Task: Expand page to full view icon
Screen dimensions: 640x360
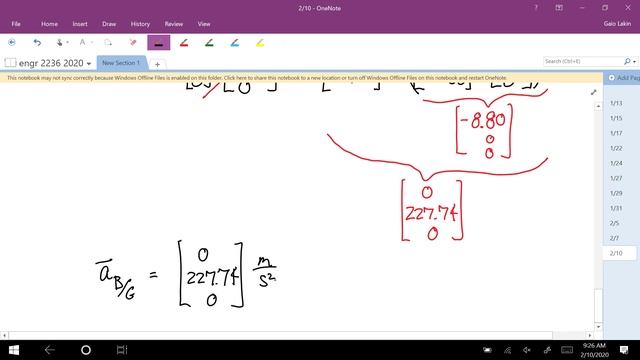Action: coord(593,93)
